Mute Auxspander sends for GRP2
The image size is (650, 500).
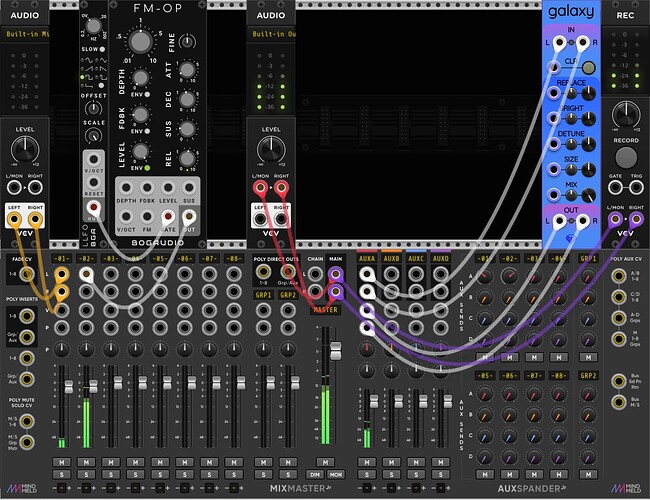click(x=588, y=474)
